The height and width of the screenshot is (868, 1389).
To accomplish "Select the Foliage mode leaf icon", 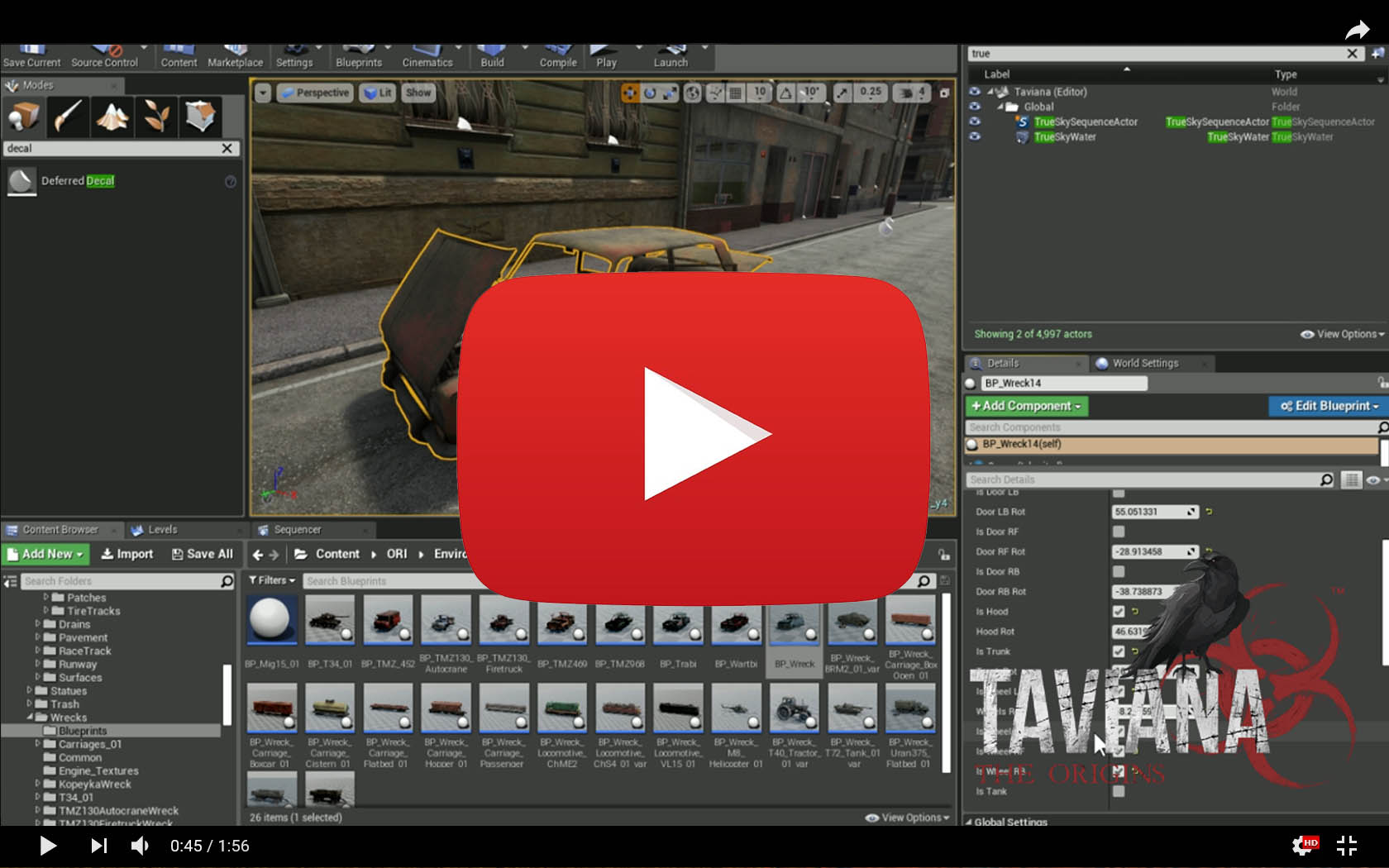I will tap(156, 117).
